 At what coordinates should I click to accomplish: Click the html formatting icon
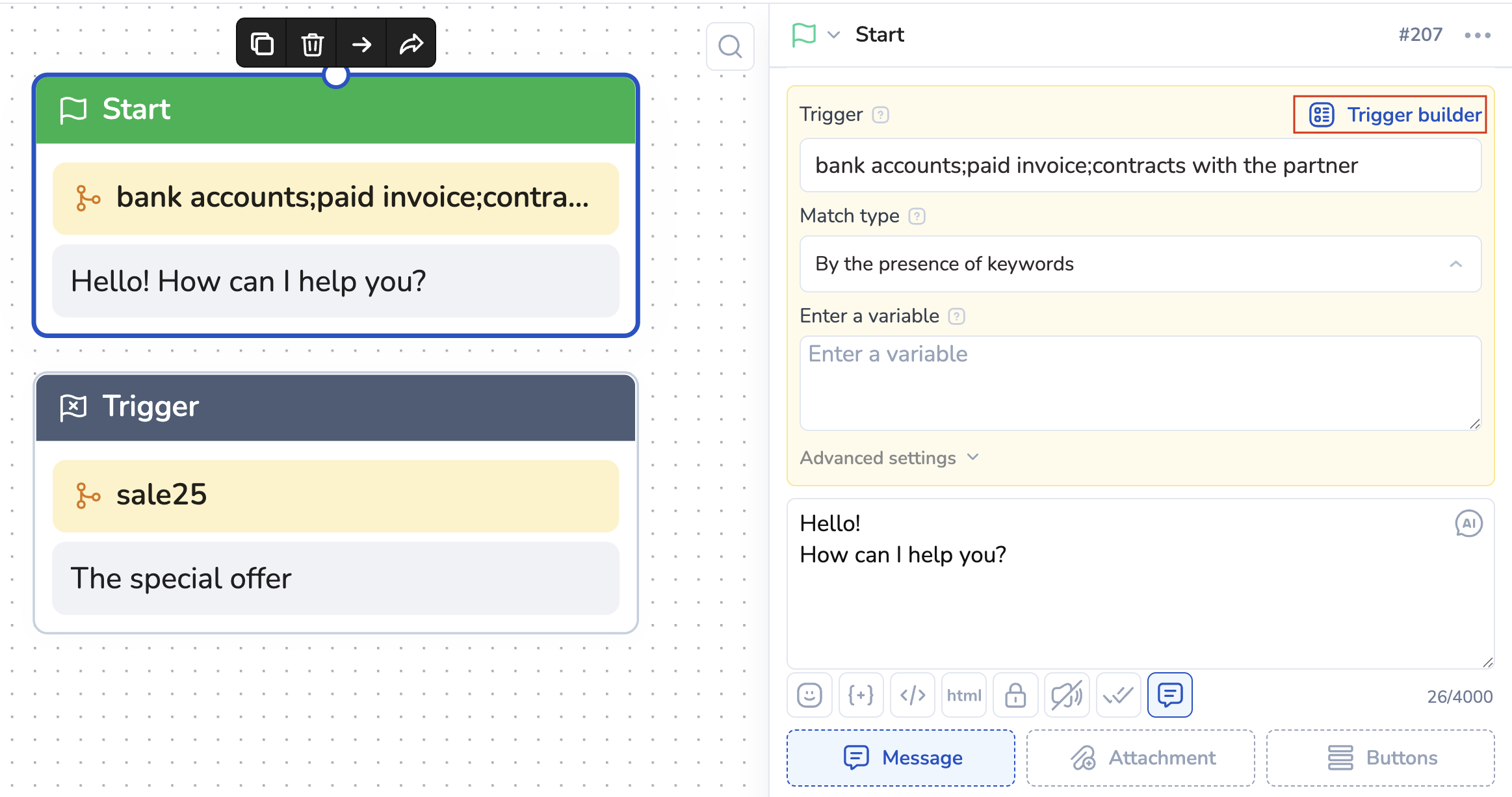(963, 695)
